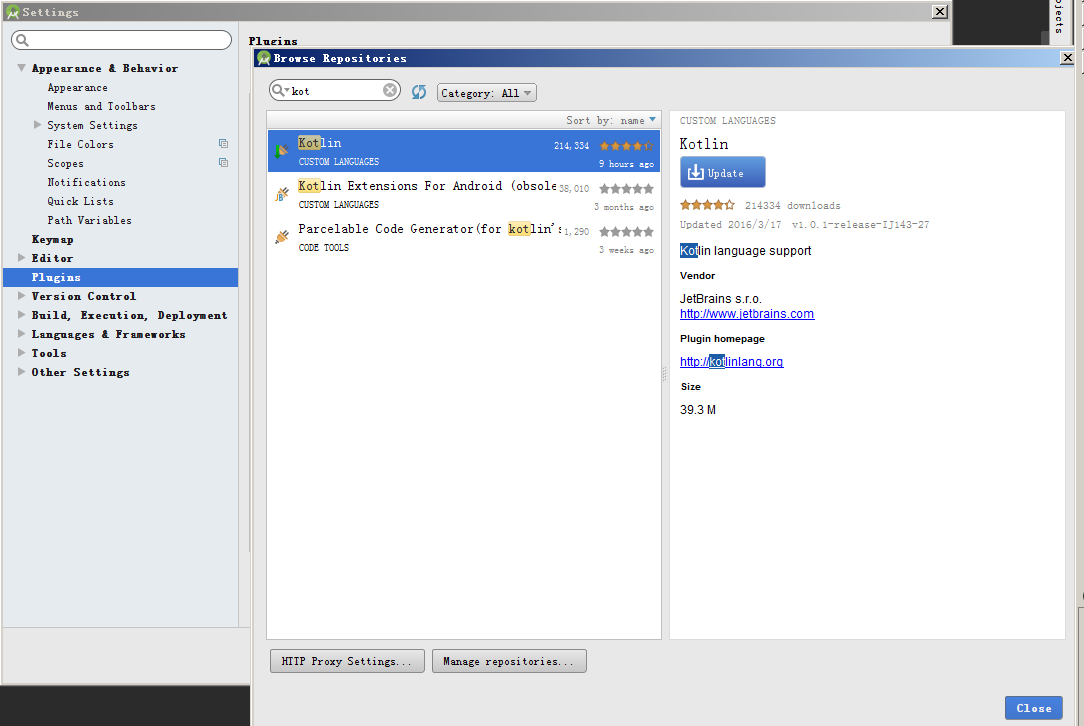Viewport: 1084px width, 726px height.
Task: Select Menus and Toolbars settings
Action: pos(101,106)
